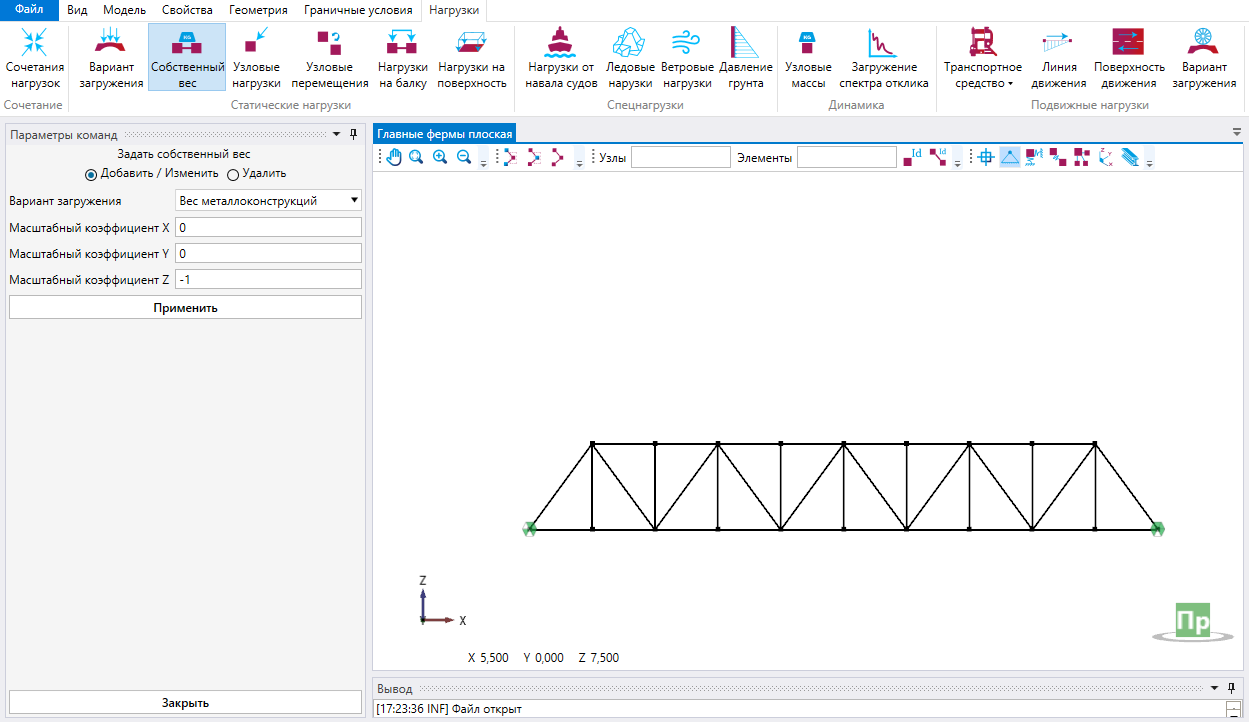
Task: Focus the Узлы node selection field
Action: pos(681,157)
